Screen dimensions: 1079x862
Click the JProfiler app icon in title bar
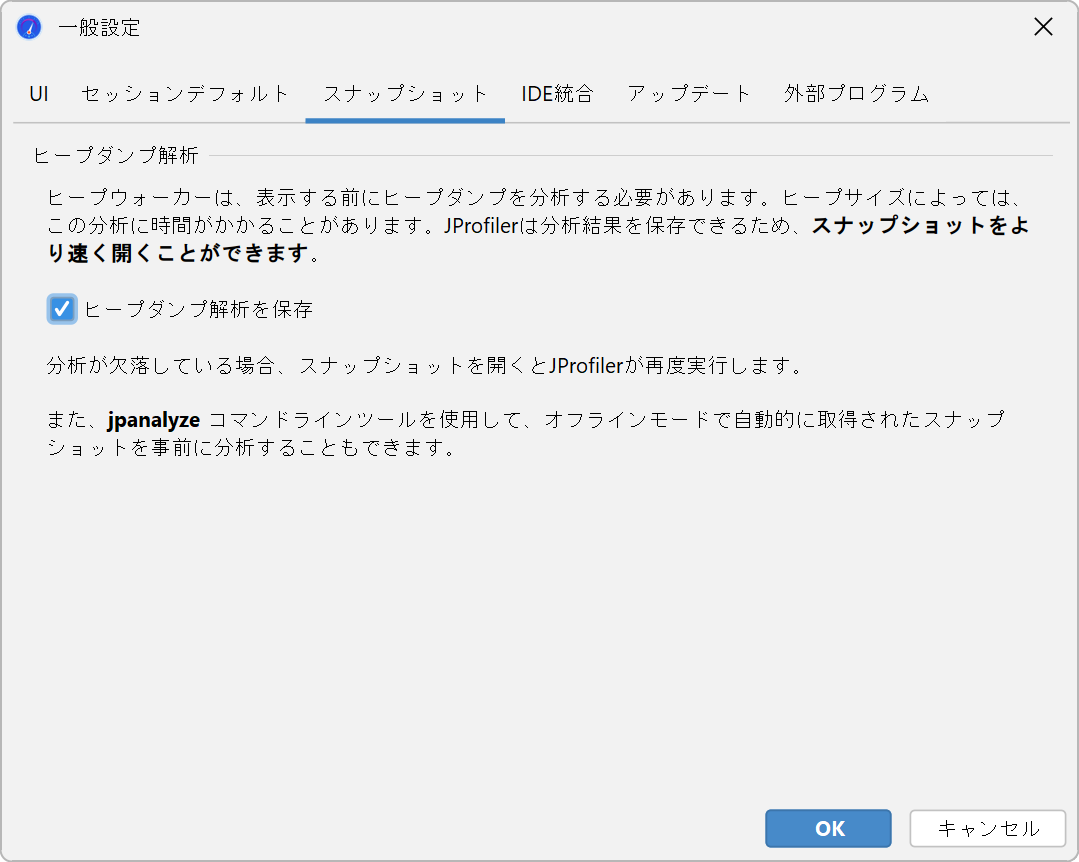(x=29, y=28)
